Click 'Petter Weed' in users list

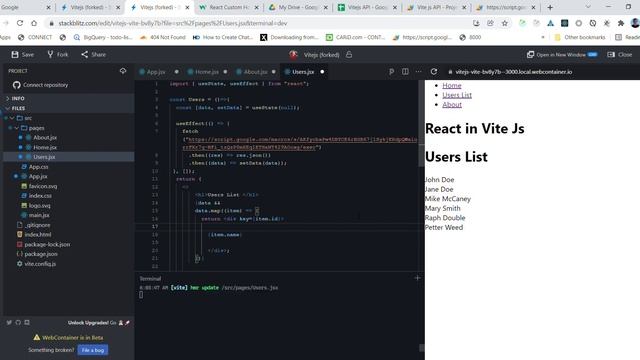coord(444,227)
